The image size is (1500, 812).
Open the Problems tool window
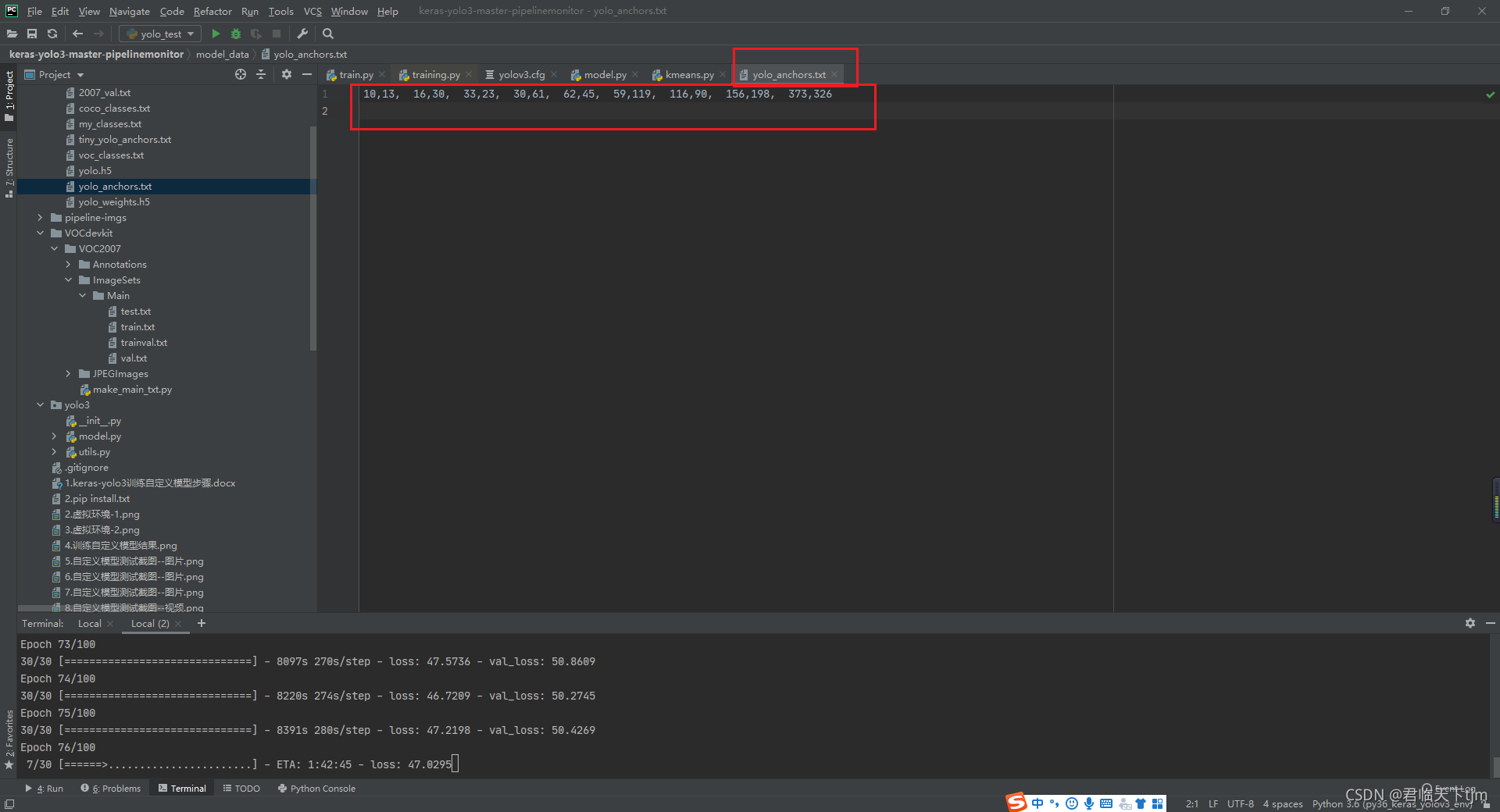(111, 789)
